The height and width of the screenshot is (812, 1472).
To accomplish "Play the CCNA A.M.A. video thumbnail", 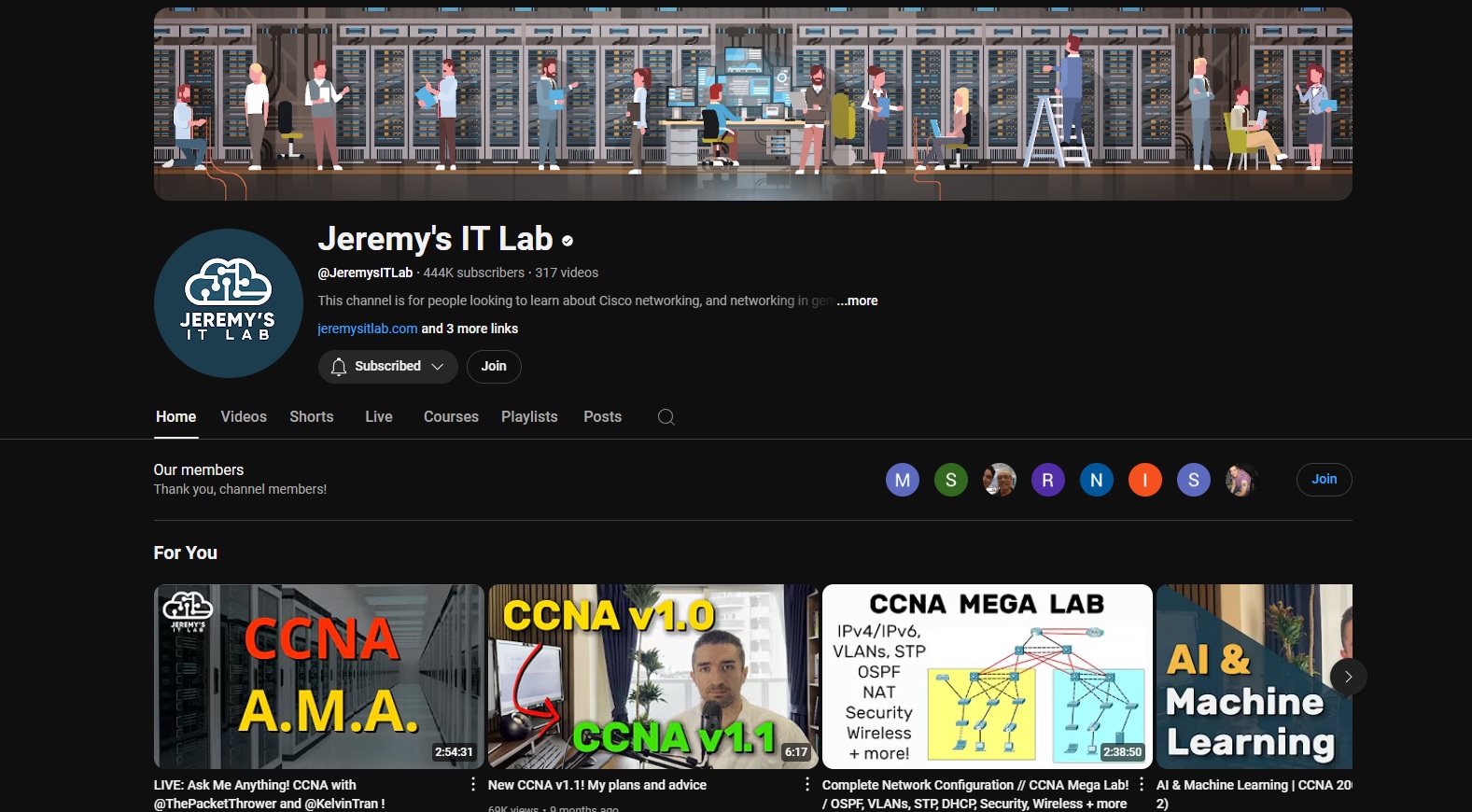I will point(319,677).
